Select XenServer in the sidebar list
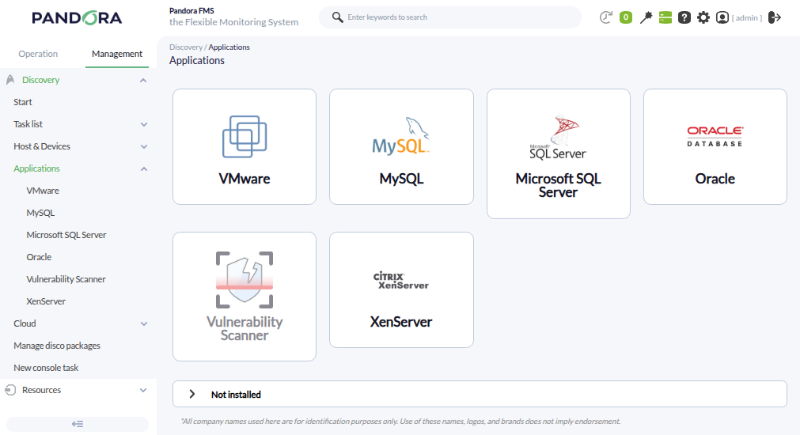800x435 pixels. tap(46, 301)
